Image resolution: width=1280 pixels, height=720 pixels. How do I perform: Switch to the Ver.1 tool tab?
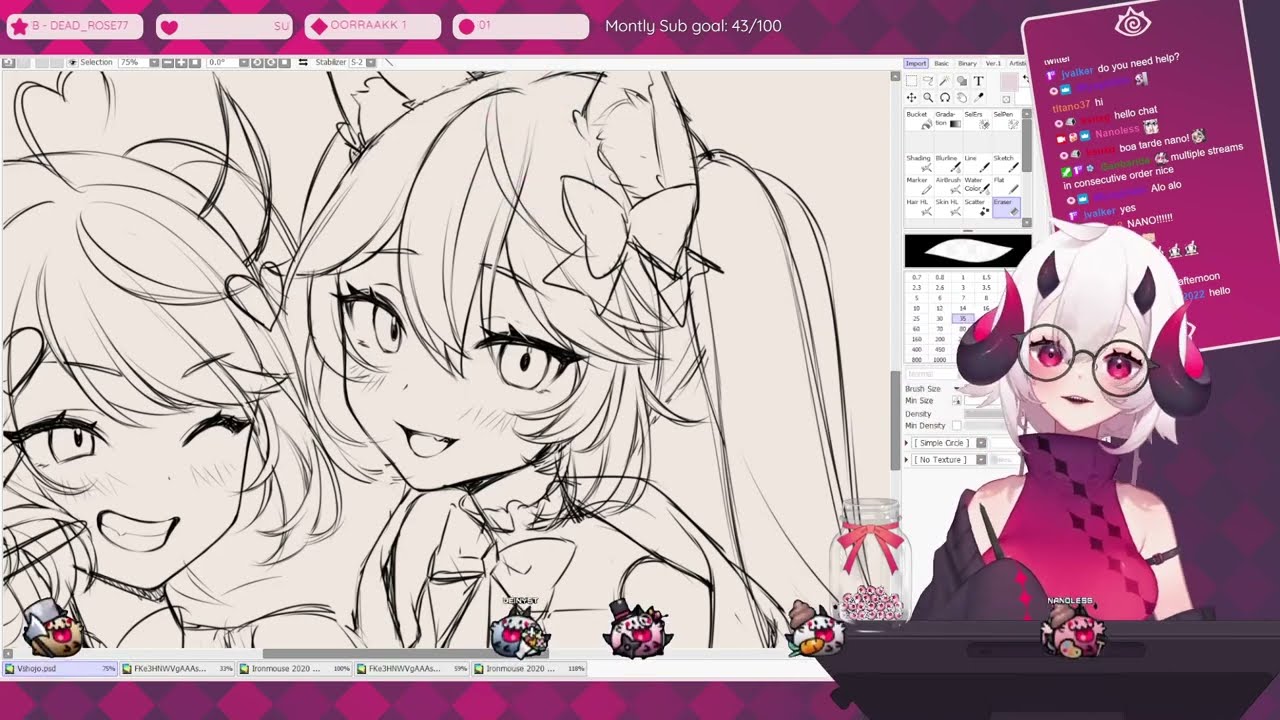[993, 64]
